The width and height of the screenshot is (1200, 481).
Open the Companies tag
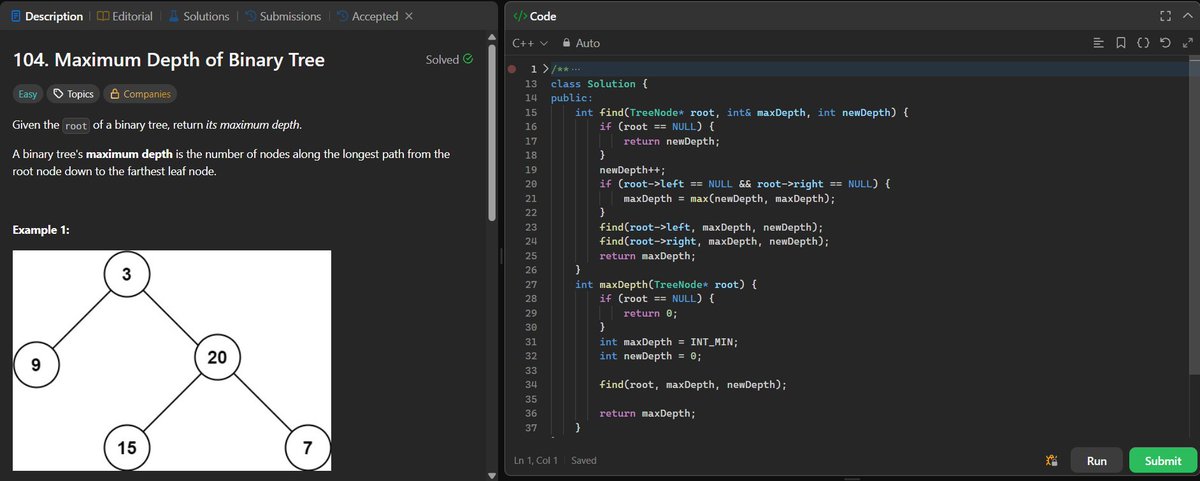coord(140,94)
